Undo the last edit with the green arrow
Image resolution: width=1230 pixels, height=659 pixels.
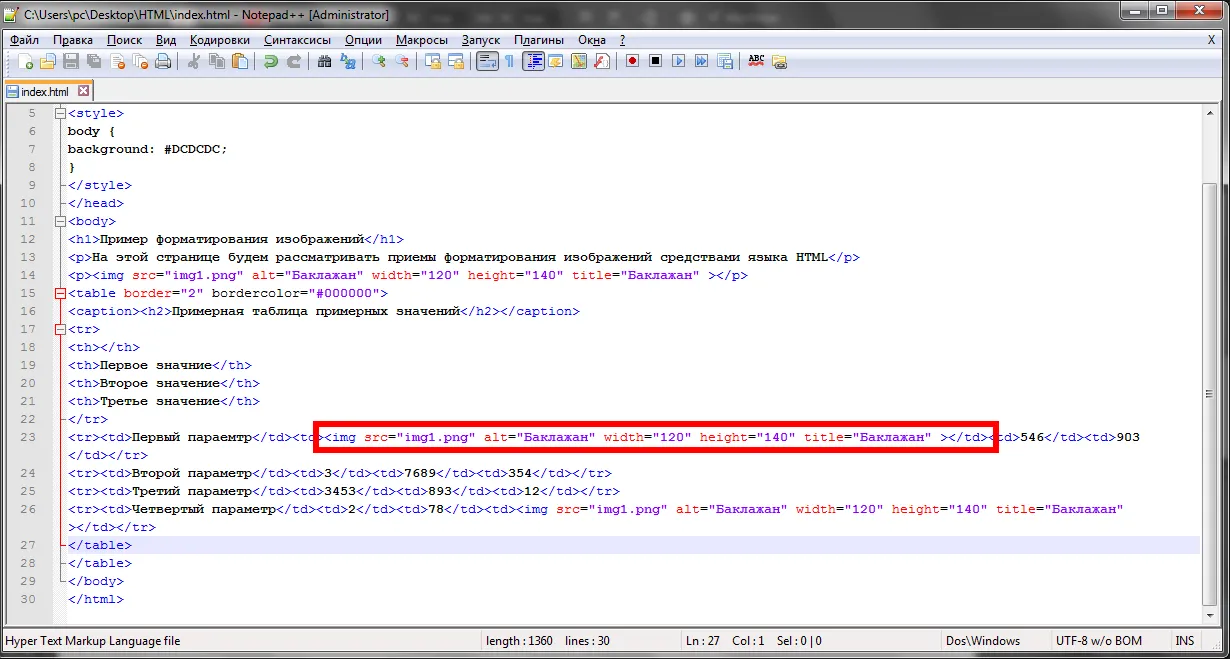click(x=270, y=61)
